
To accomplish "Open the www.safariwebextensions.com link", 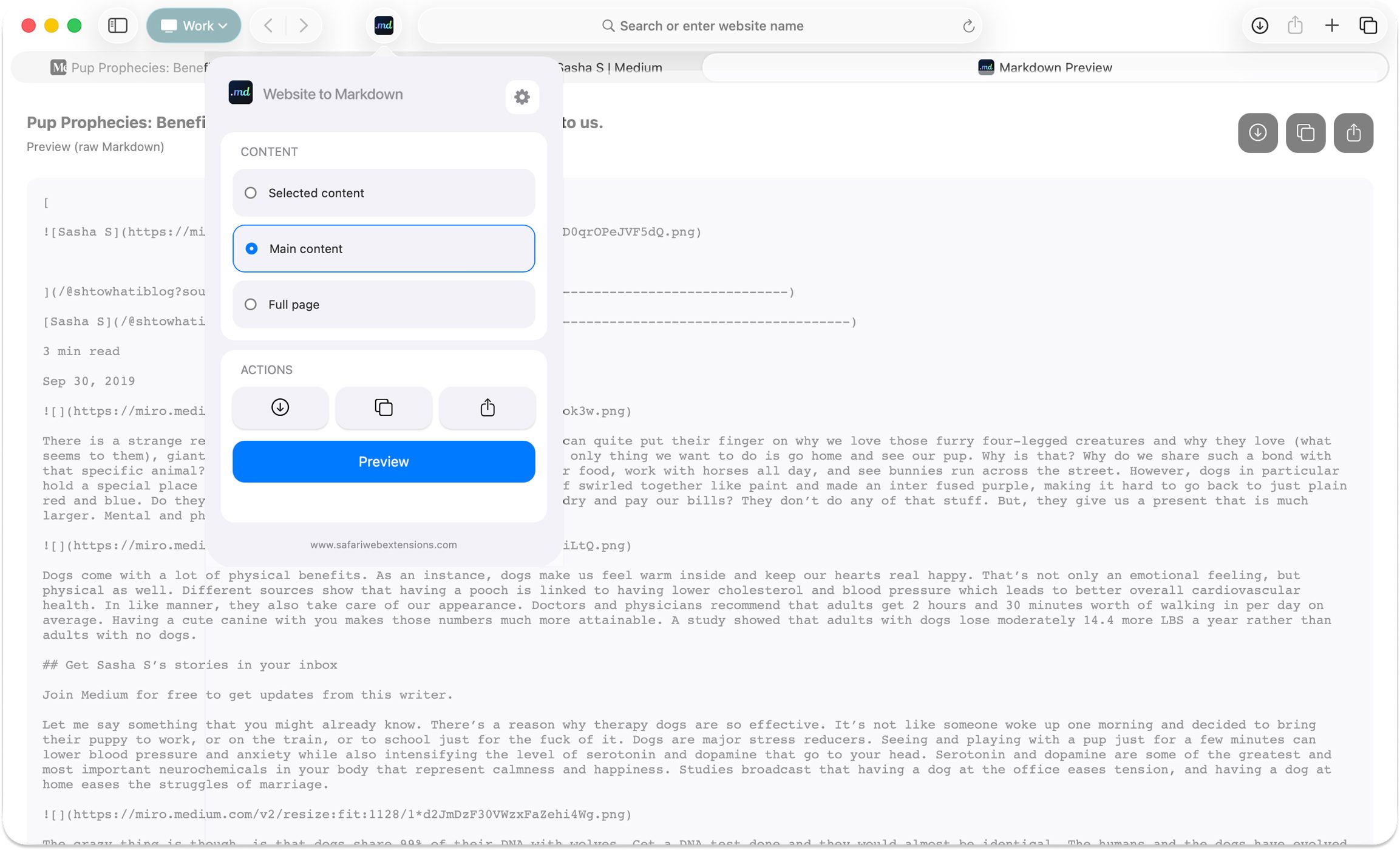I will pyautogui.click(x=383, y=545).
